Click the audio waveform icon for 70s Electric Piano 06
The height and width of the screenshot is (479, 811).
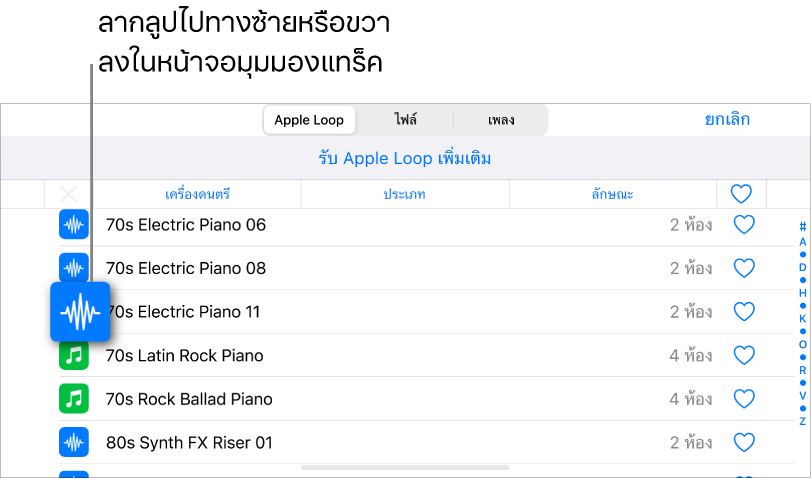[x=73, y=225]
